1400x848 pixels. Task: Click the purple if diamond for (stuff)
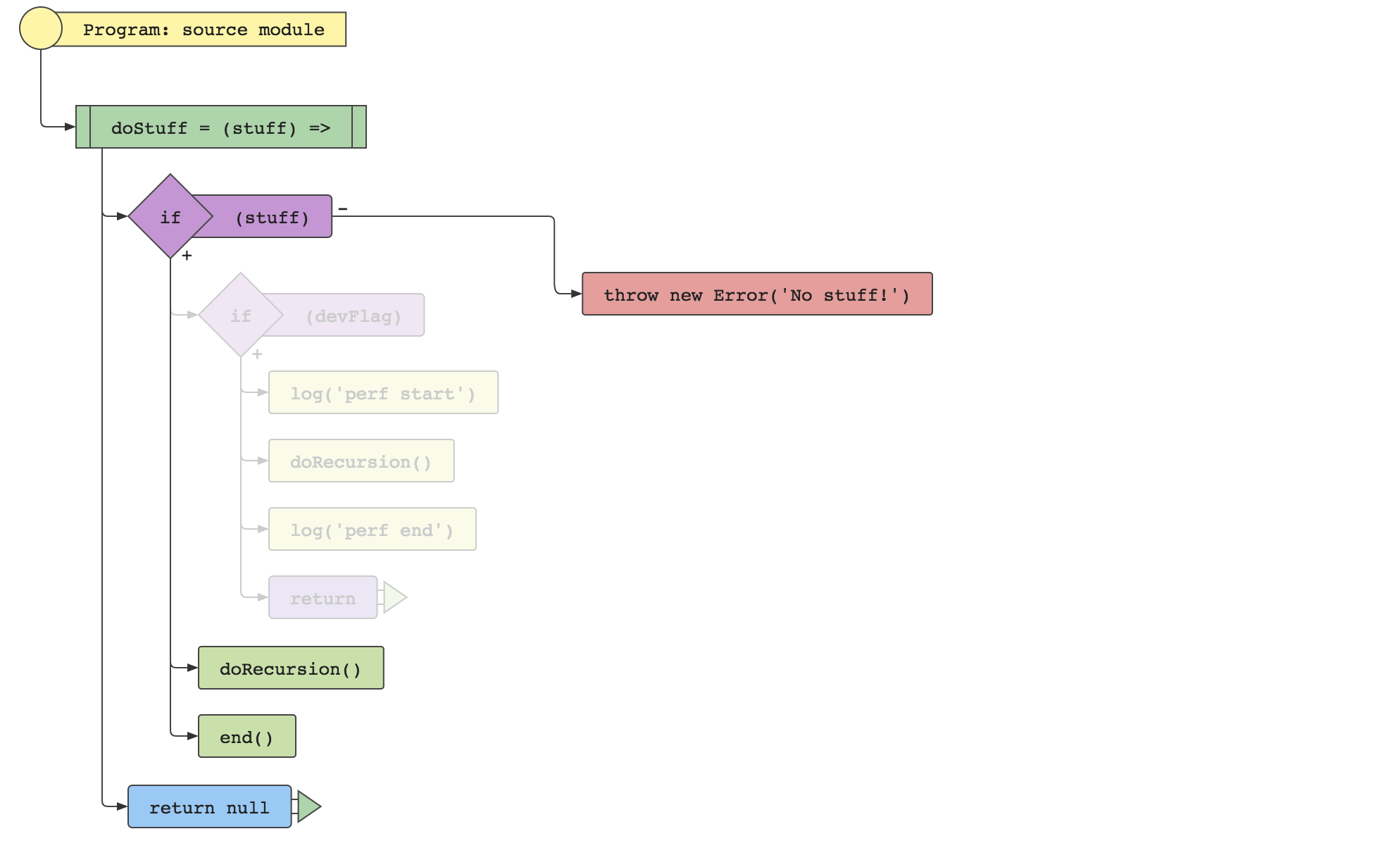[170, 216]
